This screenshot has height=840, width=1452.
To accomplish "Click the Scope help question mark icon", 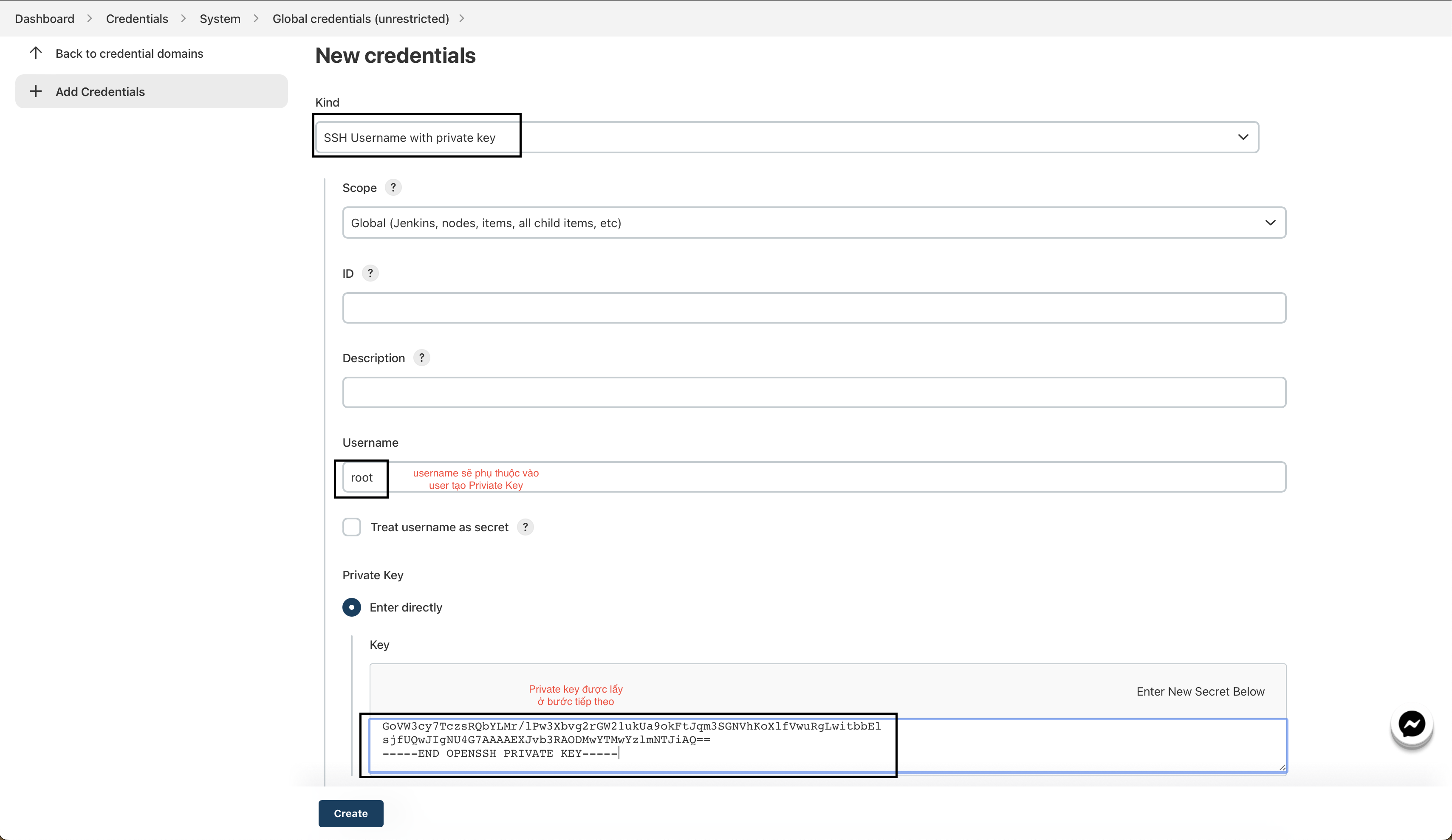I will pyautogui.click(x=393, y=187).
